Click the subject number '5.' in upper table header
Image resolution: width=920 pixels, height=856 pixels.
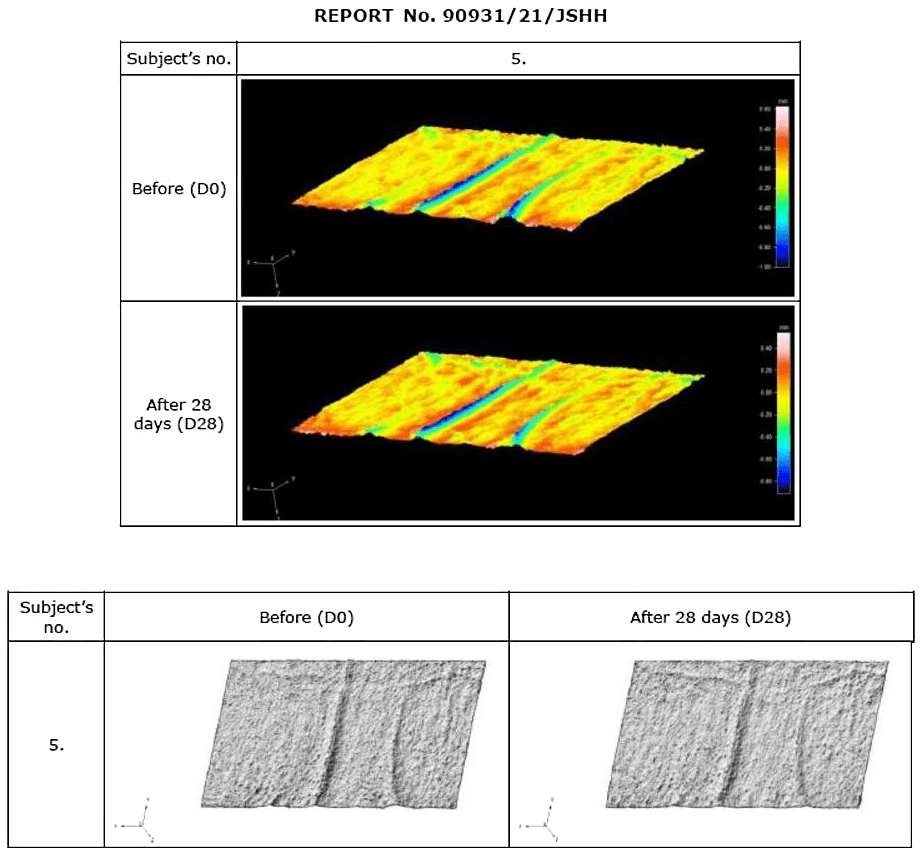coord(519,59)
